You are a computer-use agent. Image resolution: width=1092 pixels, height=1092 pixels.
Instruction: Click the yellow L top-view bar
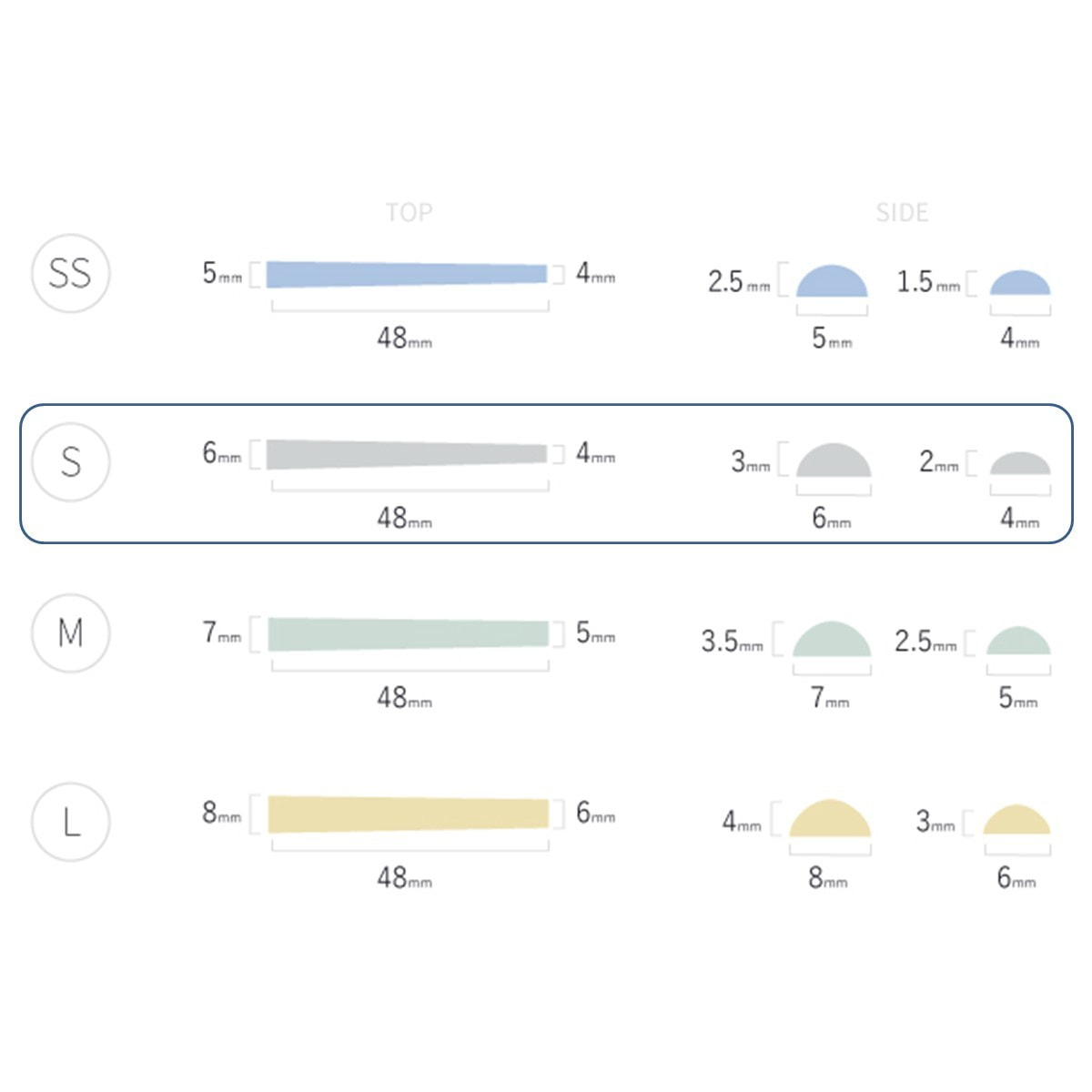pyautogui.click(x=409, y=814)
